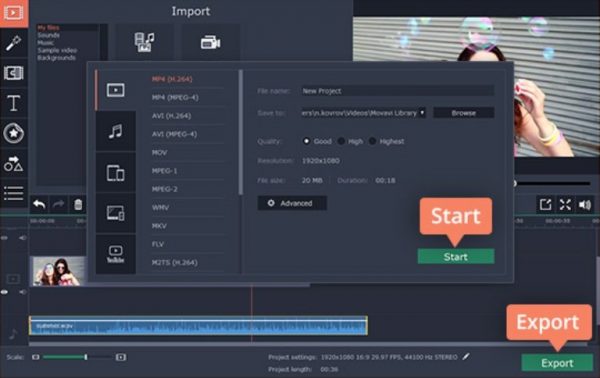
Task: Select the devices export category
Action: (116, 173)
